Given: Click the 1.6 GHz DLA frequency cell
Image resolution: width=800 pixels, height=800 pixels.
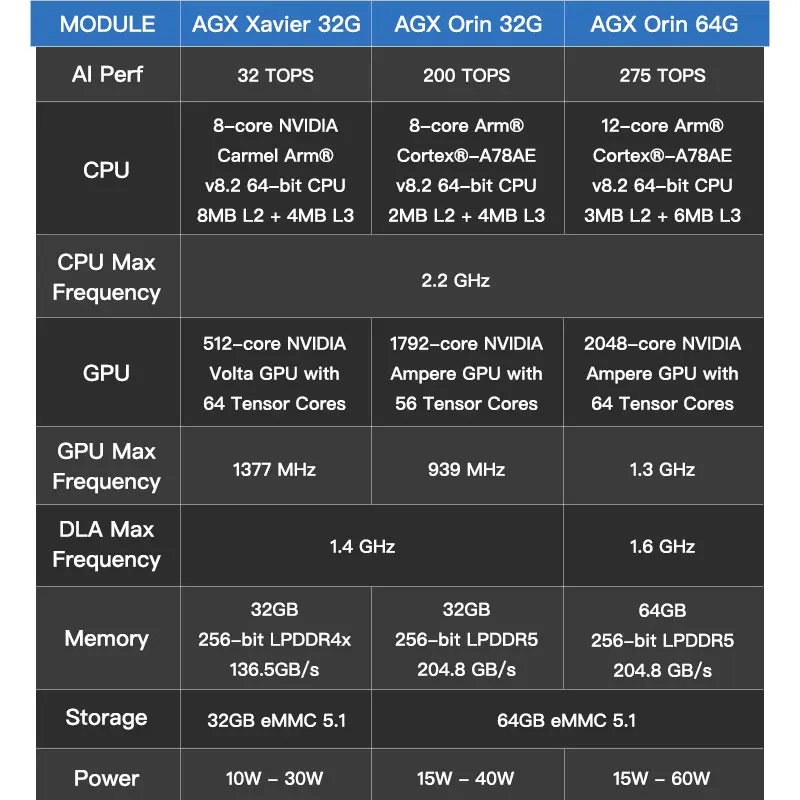Looking at the screenshot, I should tap(663, 546).
